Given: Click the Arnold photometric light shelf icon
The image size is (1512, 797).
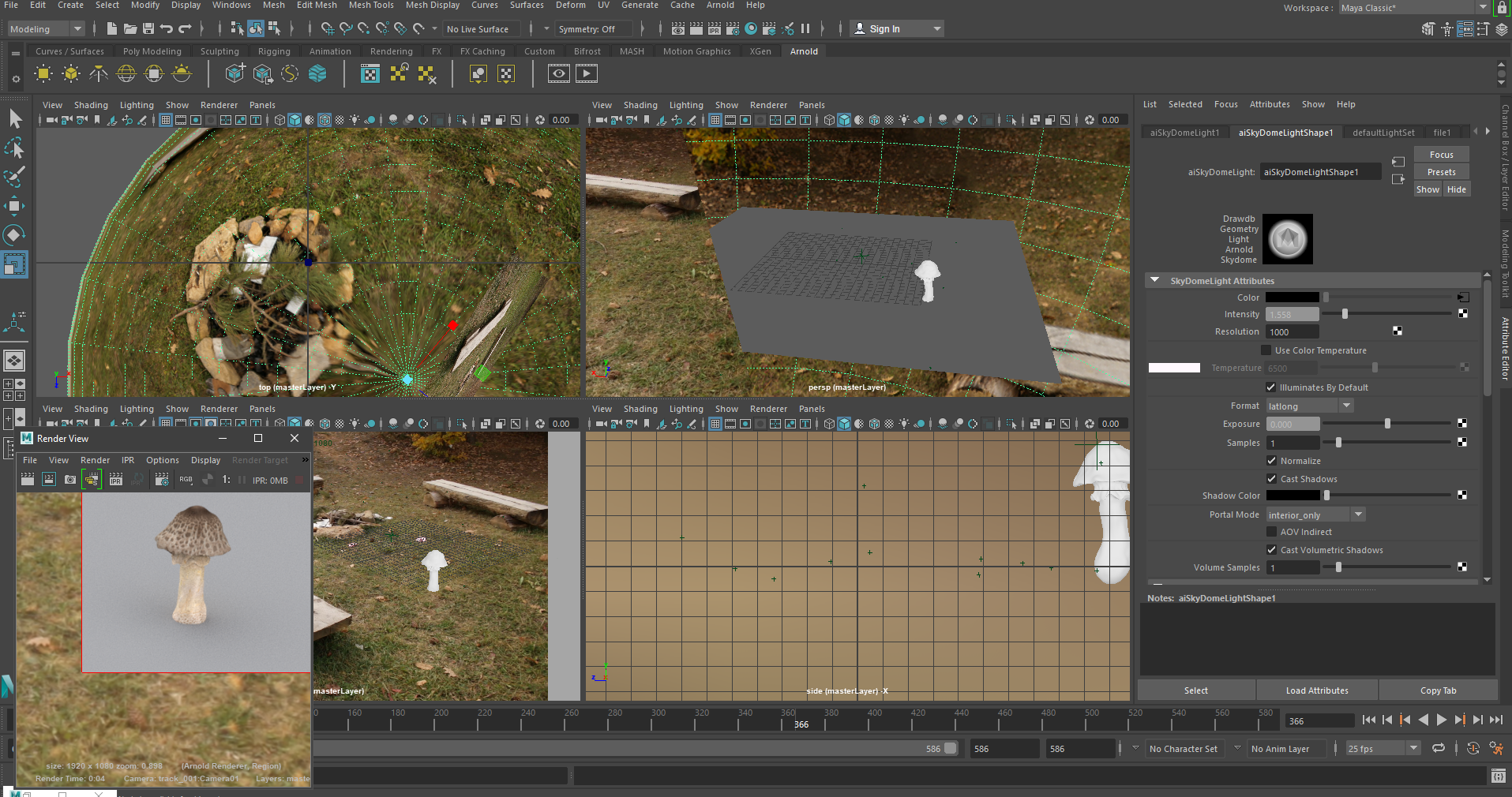Looking at the screenshot, I should (99, 74).
